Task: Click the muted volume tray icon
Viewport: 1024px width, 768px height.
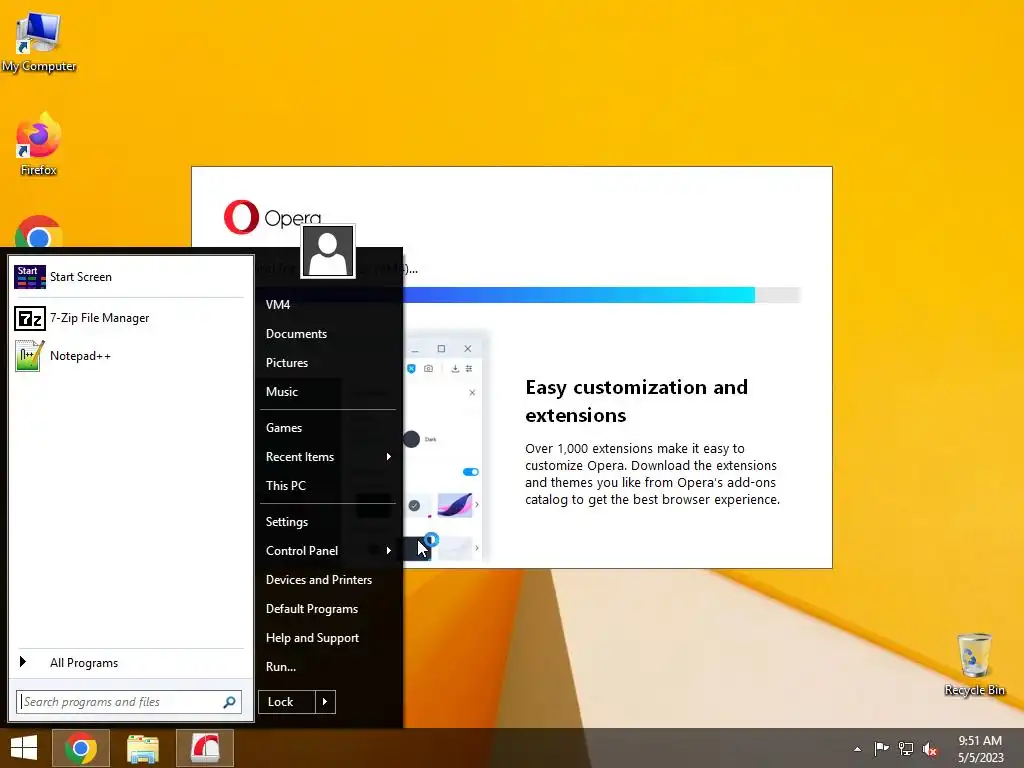Action: 930,748
